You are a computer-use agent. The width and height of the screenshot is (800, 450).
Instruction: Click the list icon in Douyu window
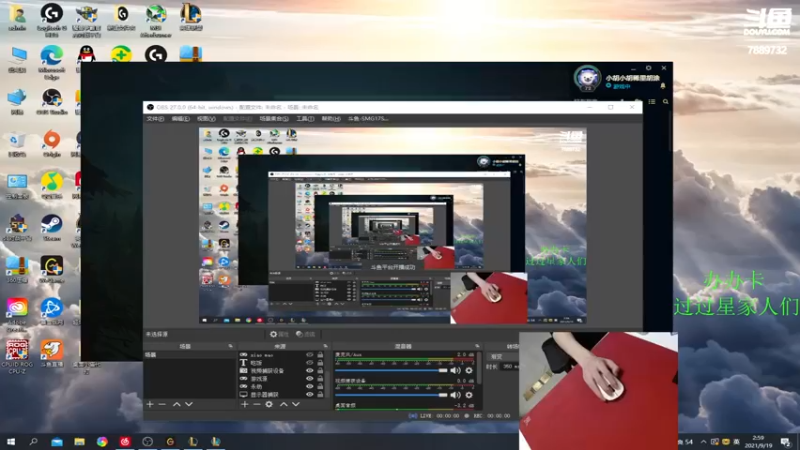[x=652, y=102]
